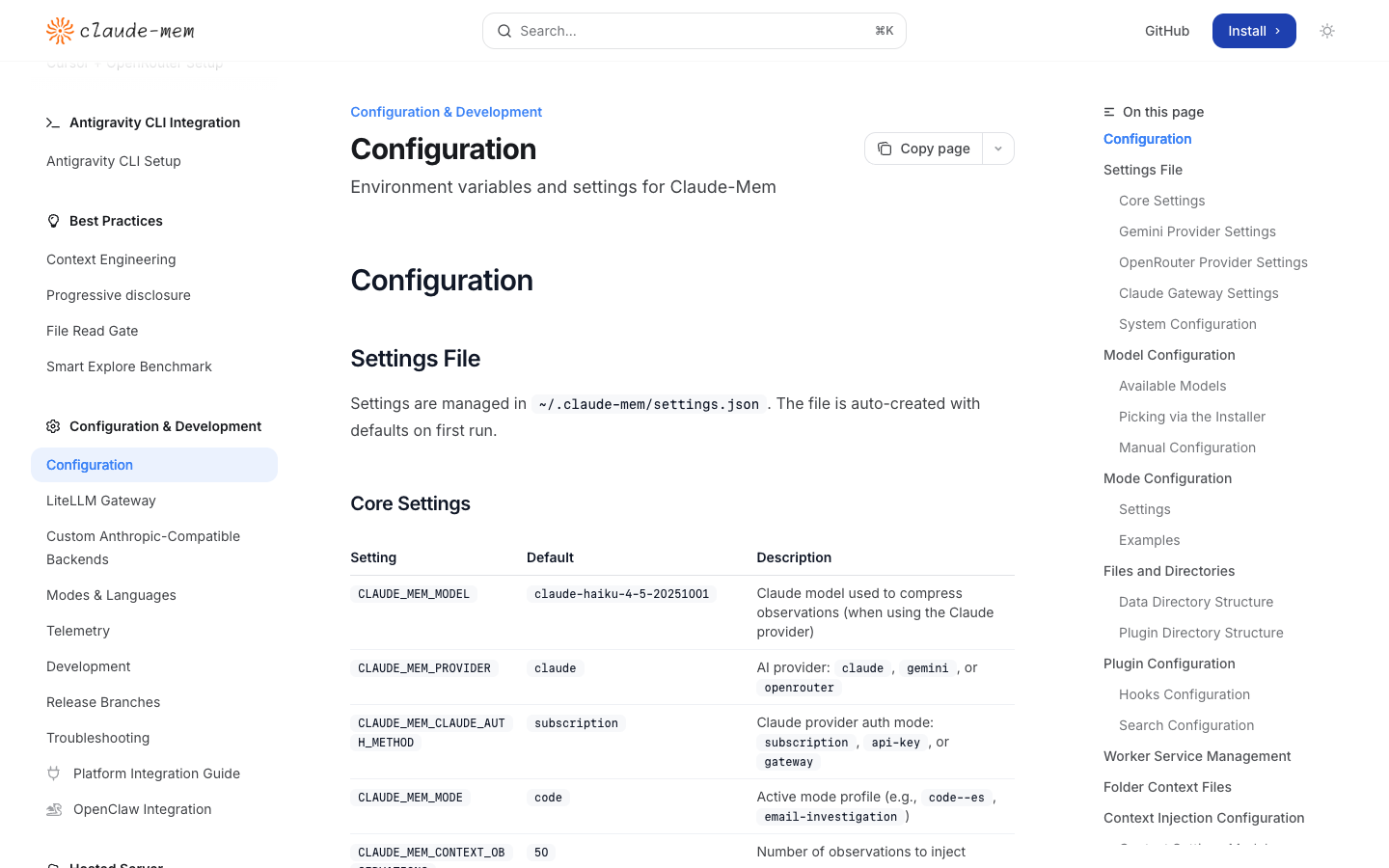1389x868 pixels.
Task: Open Platform Integration Guide page
Action: click(x=156, y=773)
